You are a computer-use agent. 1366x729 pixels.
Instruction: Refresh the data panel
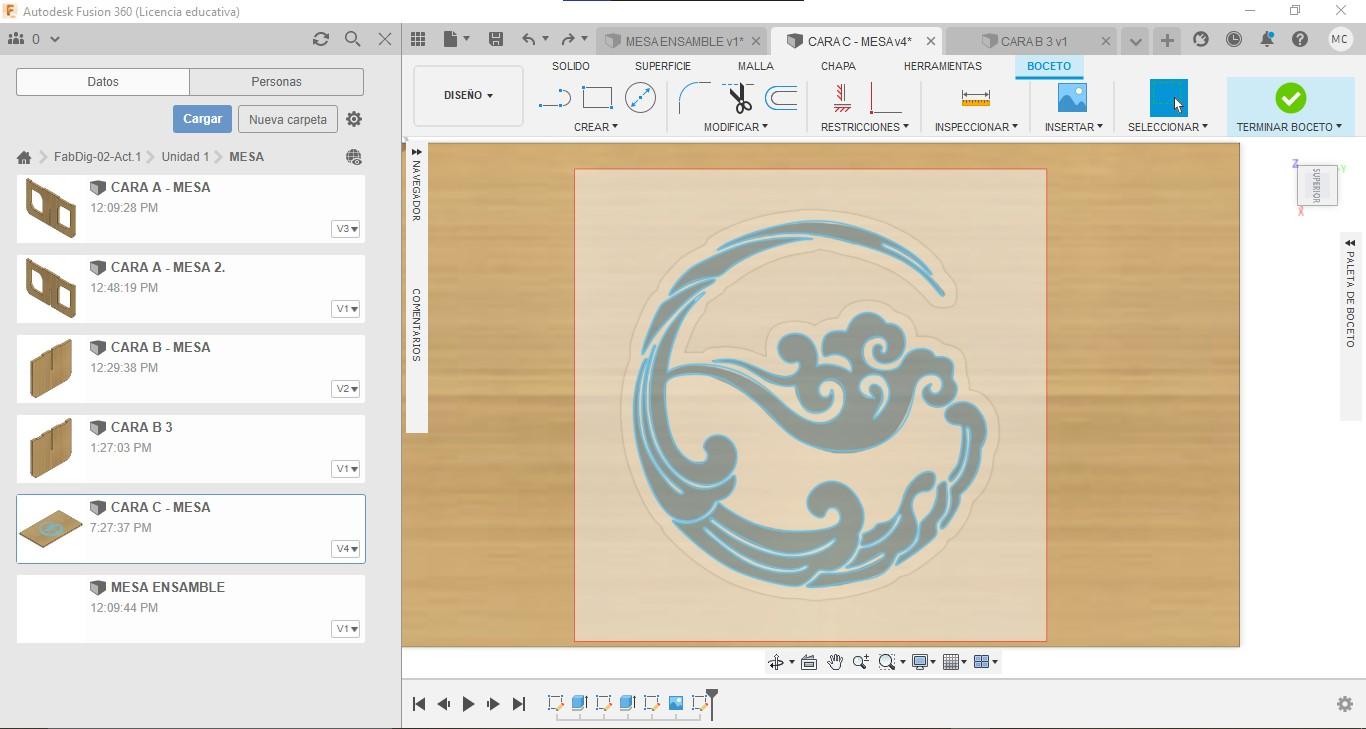(320, 39)
